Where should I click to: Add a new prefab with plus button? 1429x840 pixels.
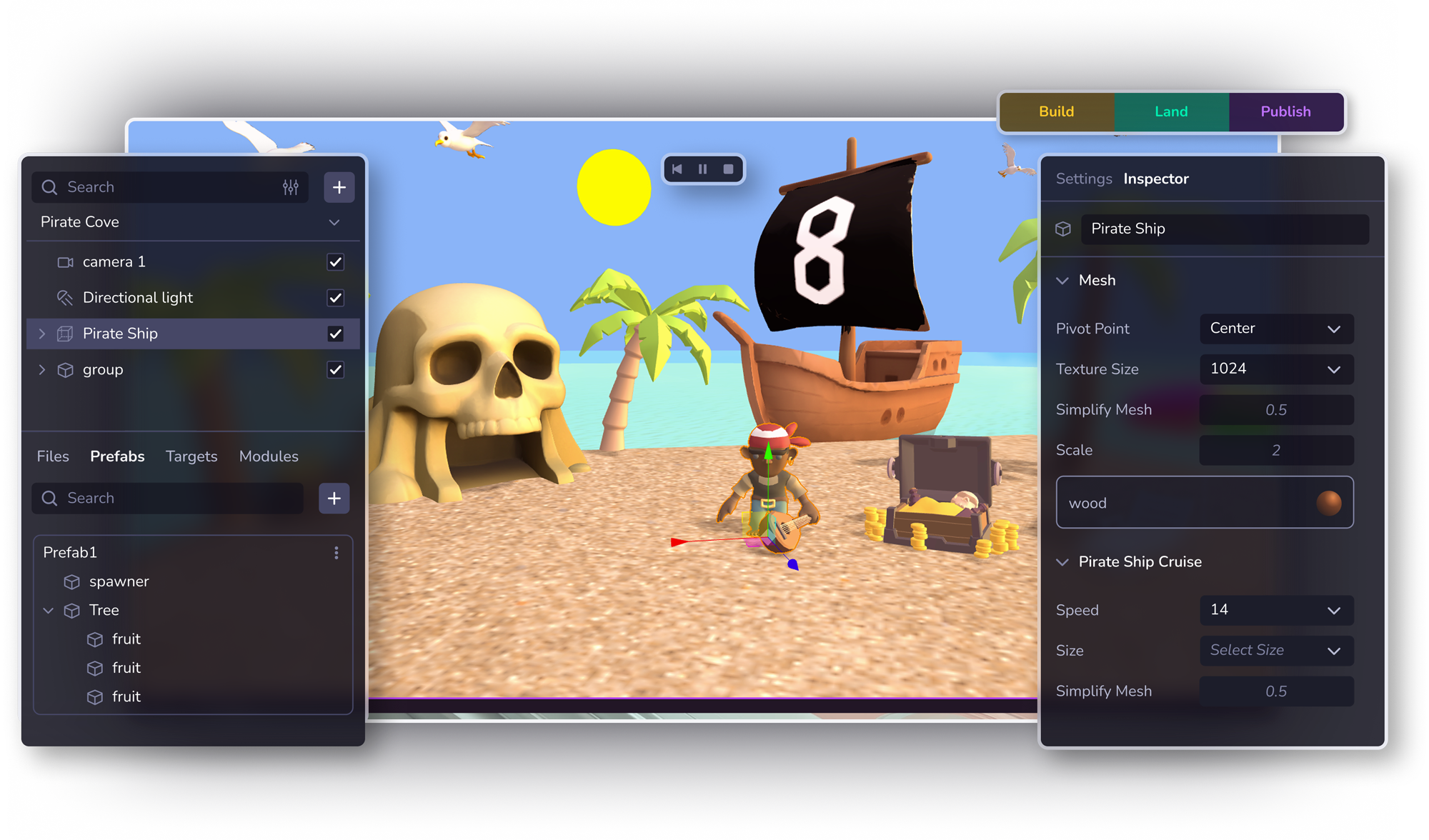tap(334, 499)
